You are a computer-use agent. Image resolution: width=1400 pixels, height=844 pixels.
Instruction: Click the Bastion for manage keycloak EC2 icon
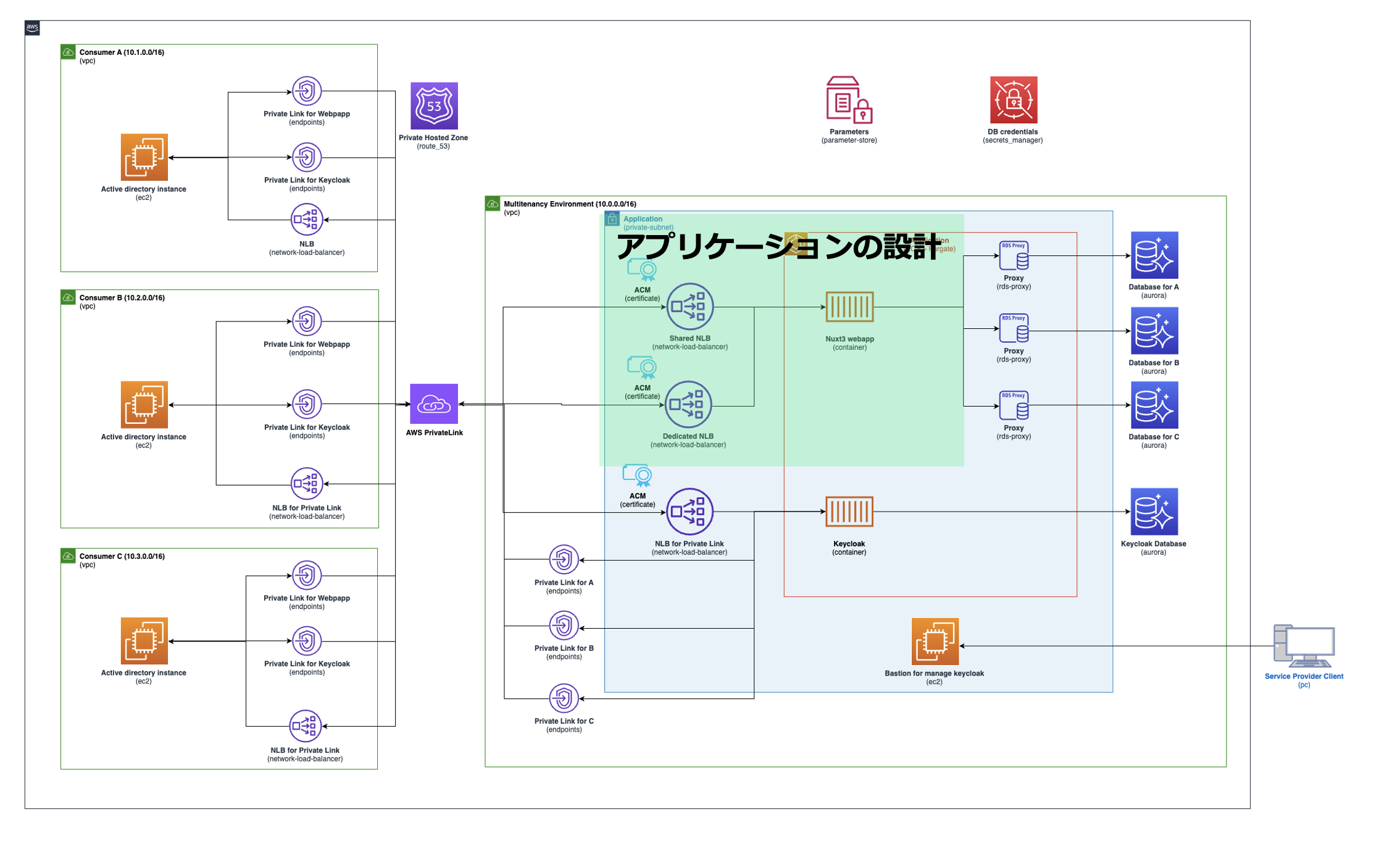(x=935, y=642)
